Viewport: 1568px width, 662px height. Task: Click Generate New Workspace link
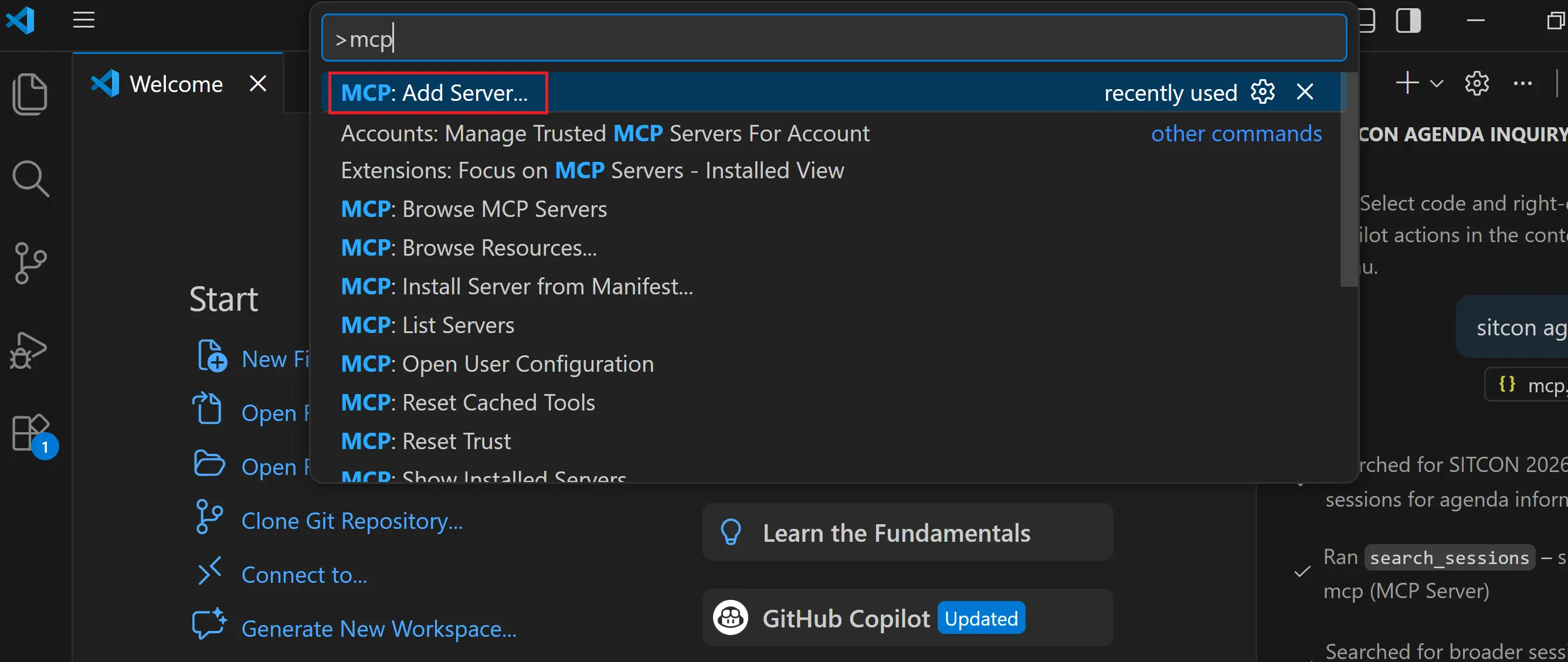pyautogui.click(x=378, y=629)
